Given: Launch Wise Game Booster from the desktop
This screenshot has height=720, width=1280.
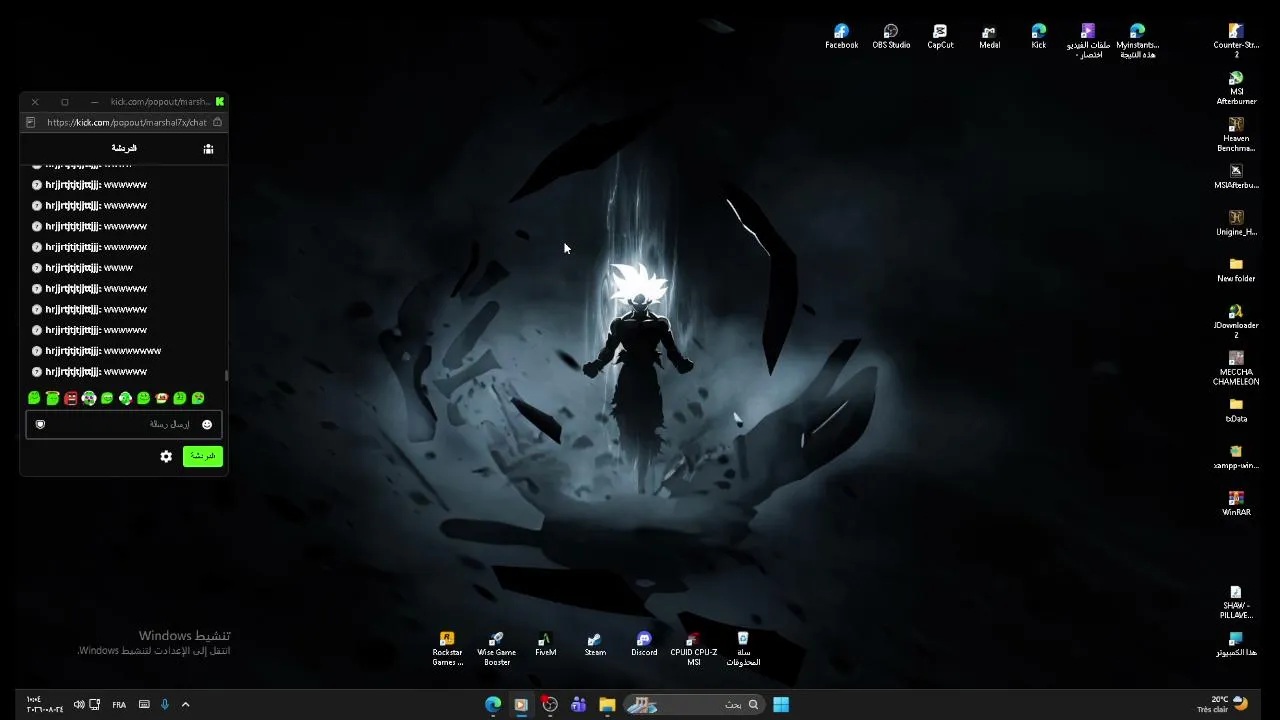Looking at the screenshot, I should point(496,649).
